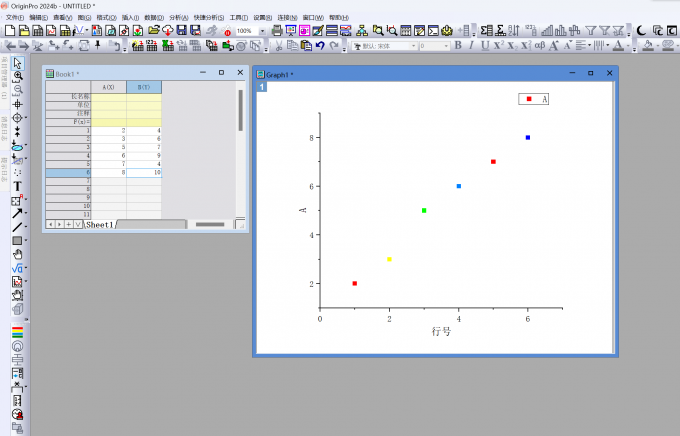Click the rainbow color palette icon
Screen dimensions: 680x436
pyautogui.click(x=17, y=332)
